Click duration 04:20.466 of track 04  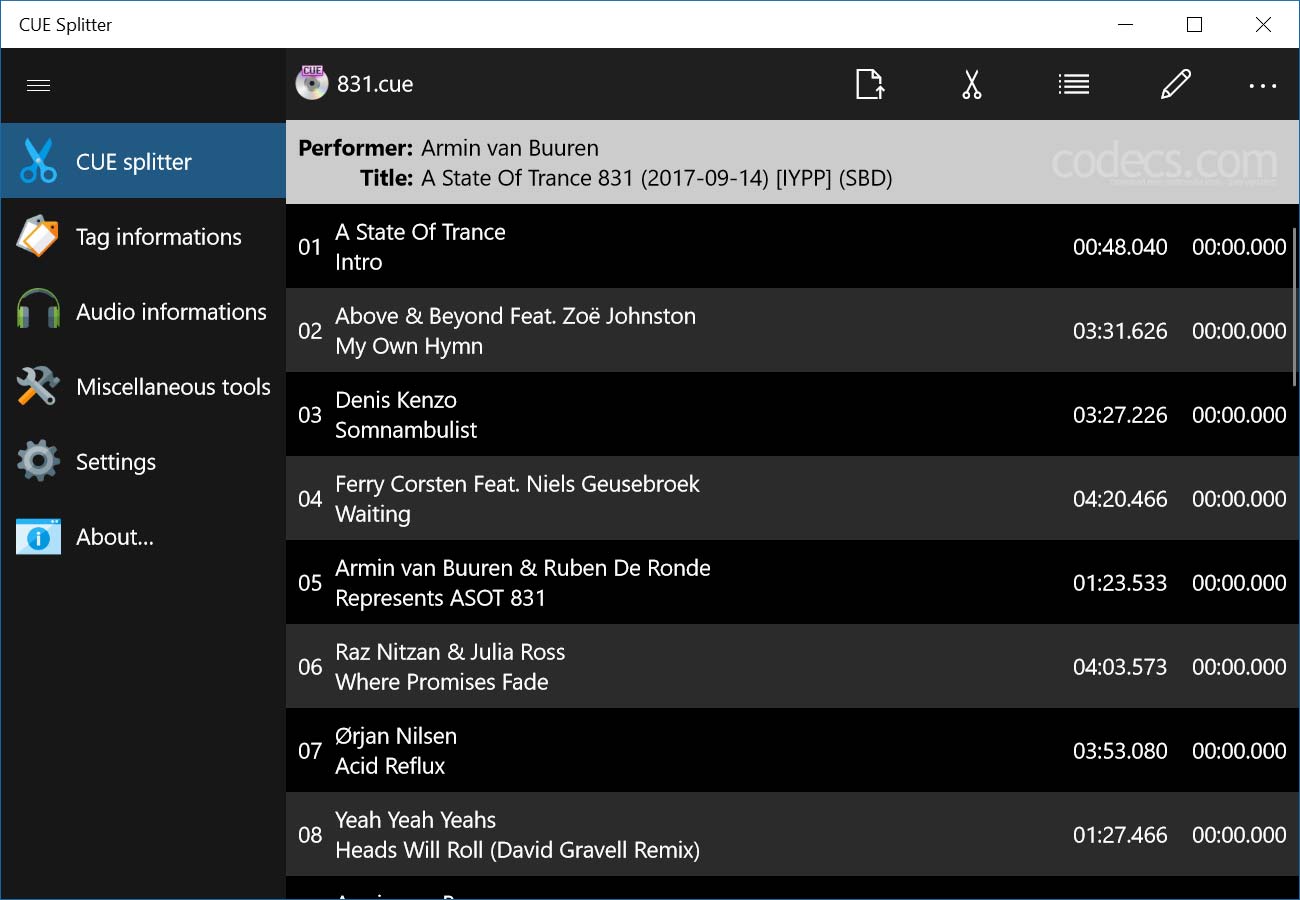(x=1120, y=499)
